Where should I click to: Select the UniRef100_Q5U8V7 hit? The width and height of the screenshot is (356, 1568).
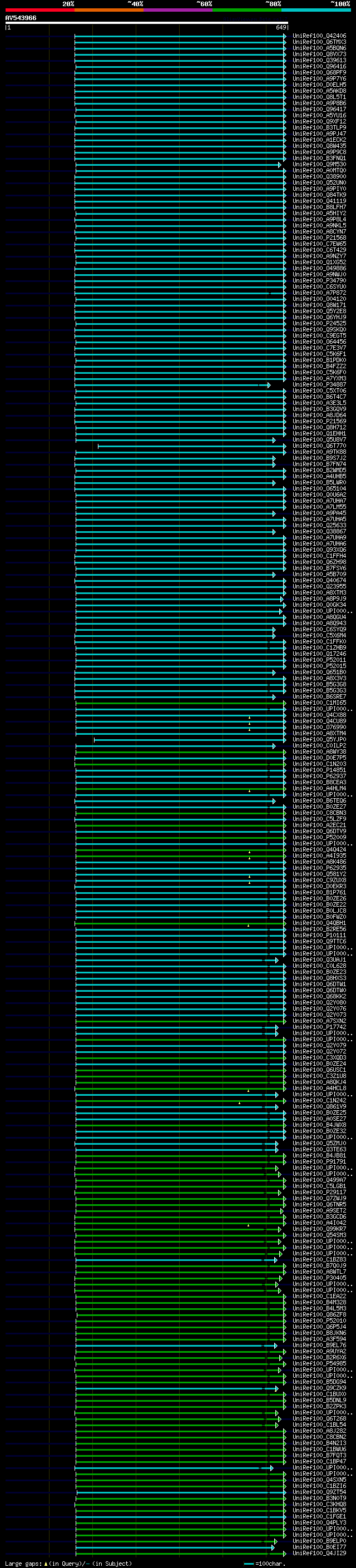click(319, 439)
